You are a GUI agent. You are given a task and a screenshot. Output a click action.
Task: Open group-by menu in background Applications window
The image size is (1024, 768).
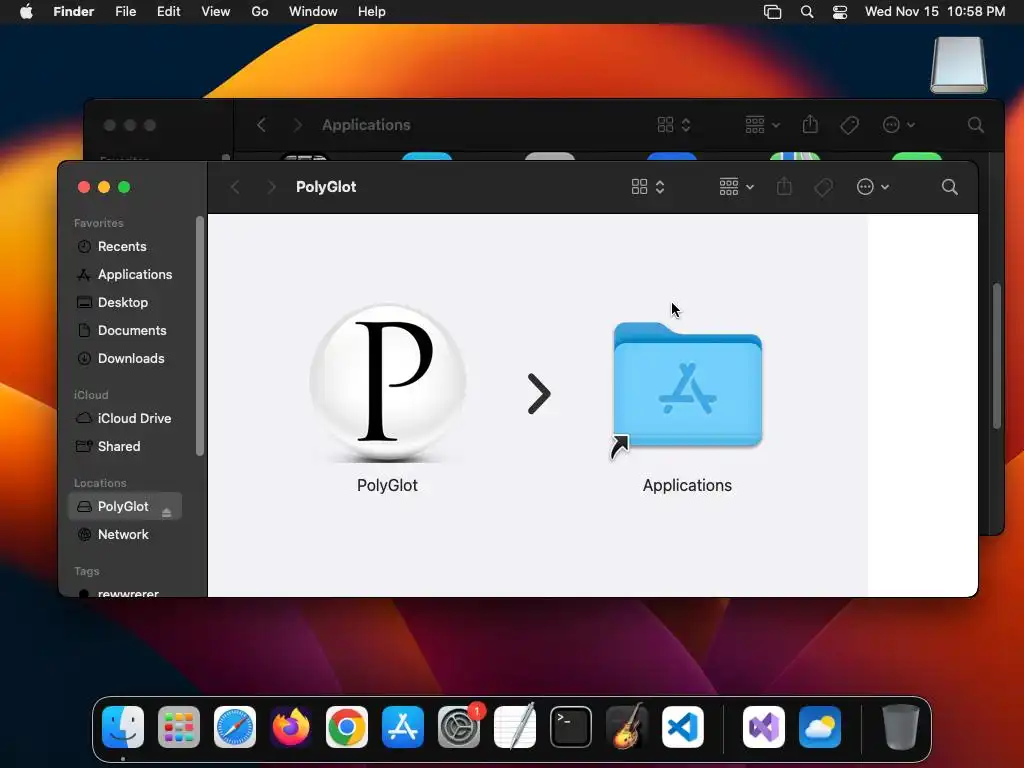pos(762,125)
